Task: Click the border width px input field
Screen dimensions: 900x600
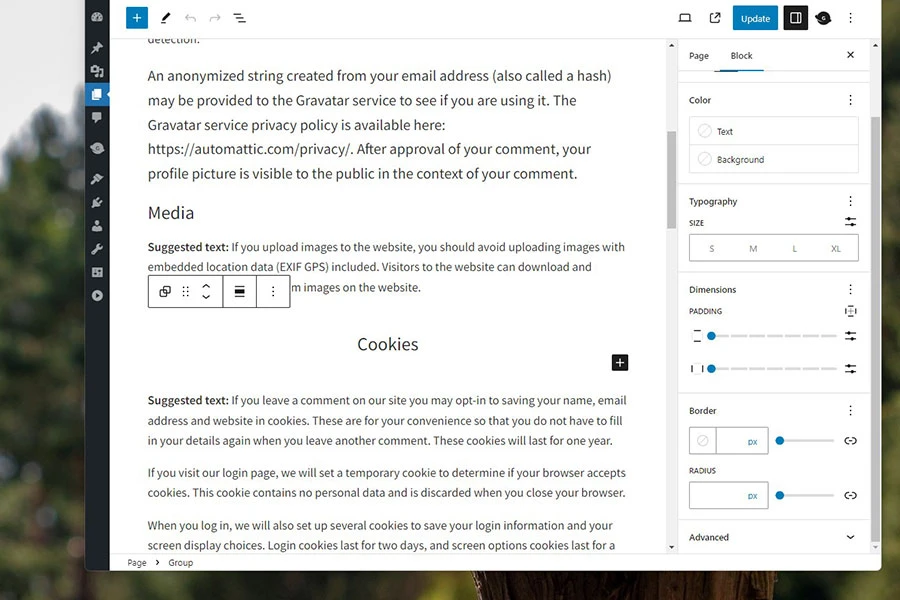Action: pyautogui.click(x=744, y=440)
